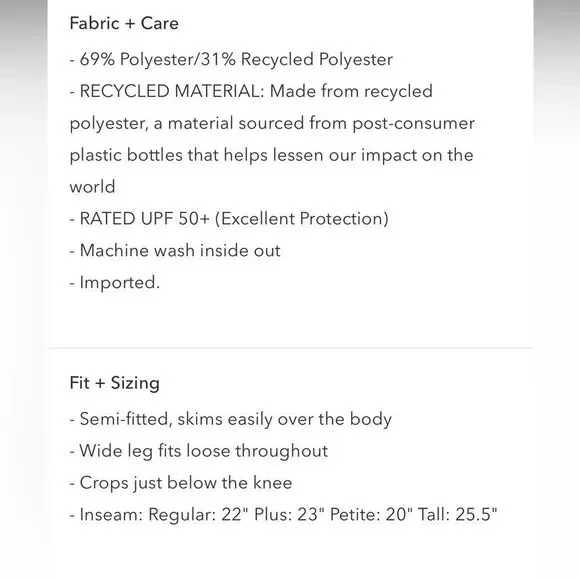Click Crops just below the knee
Image resolution: width=580 pixels, height=580 pixels.
181,483
